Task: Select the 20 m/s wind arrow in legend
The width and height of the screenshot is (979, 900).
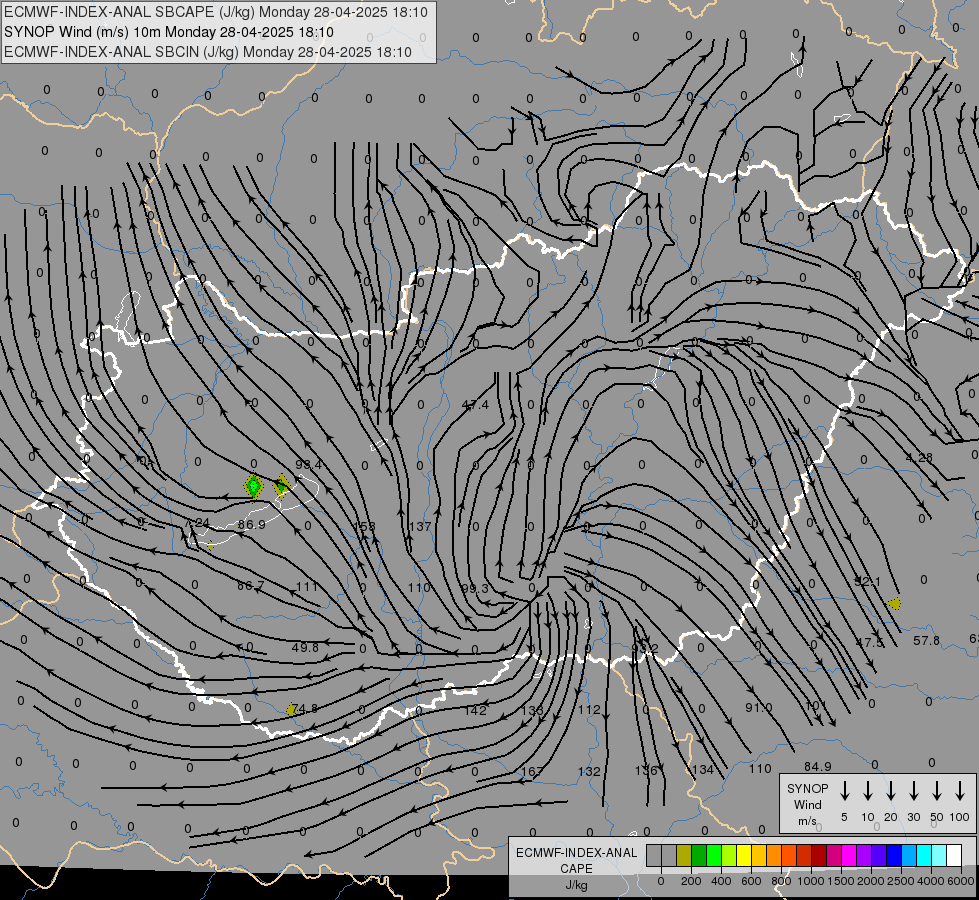Action: point(891,791)
